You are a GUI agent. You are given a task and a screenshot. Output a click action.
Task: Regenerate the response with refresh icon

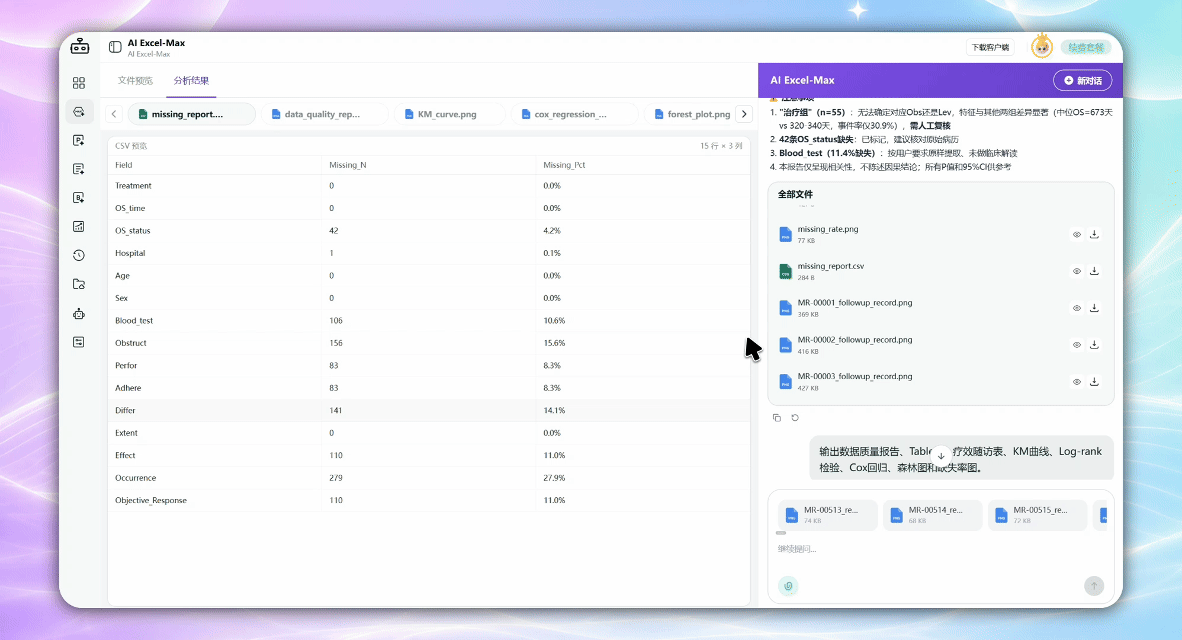click(795, 418)
